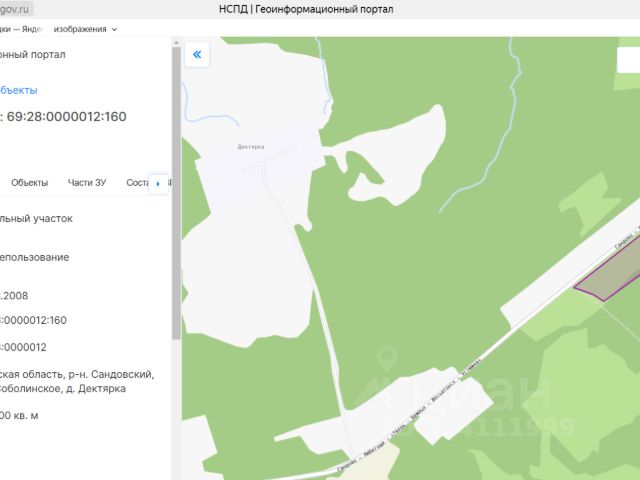This screenshot has width=640, height=480.
Task: Show more tabs with right arrow
Action: click(x=158, y=184)
